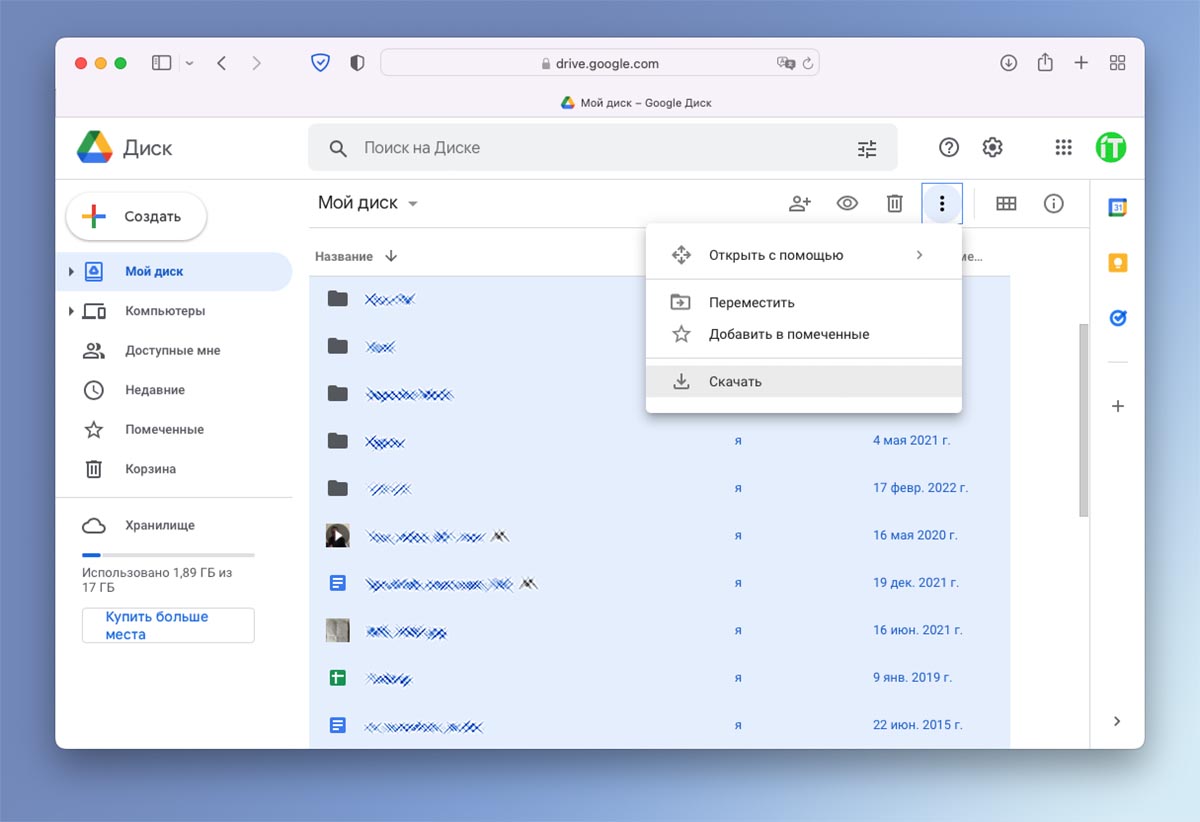Show details info panel icon
The image size is (1200, 822).
1053,204
